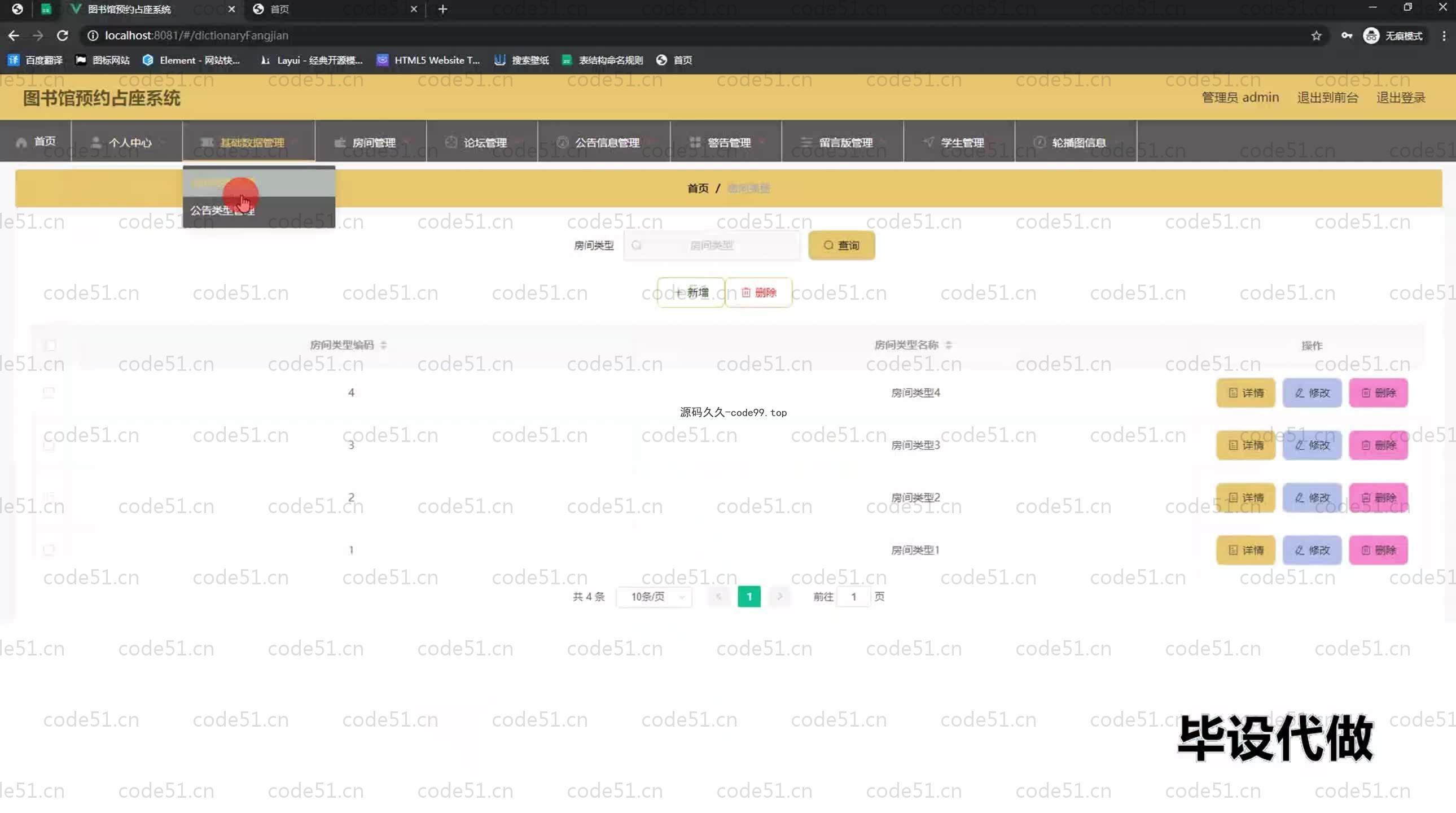Click 修改 for 房间类型3
The image size is (1456, 813).
pyautogui.click(x=1312, y=445)
